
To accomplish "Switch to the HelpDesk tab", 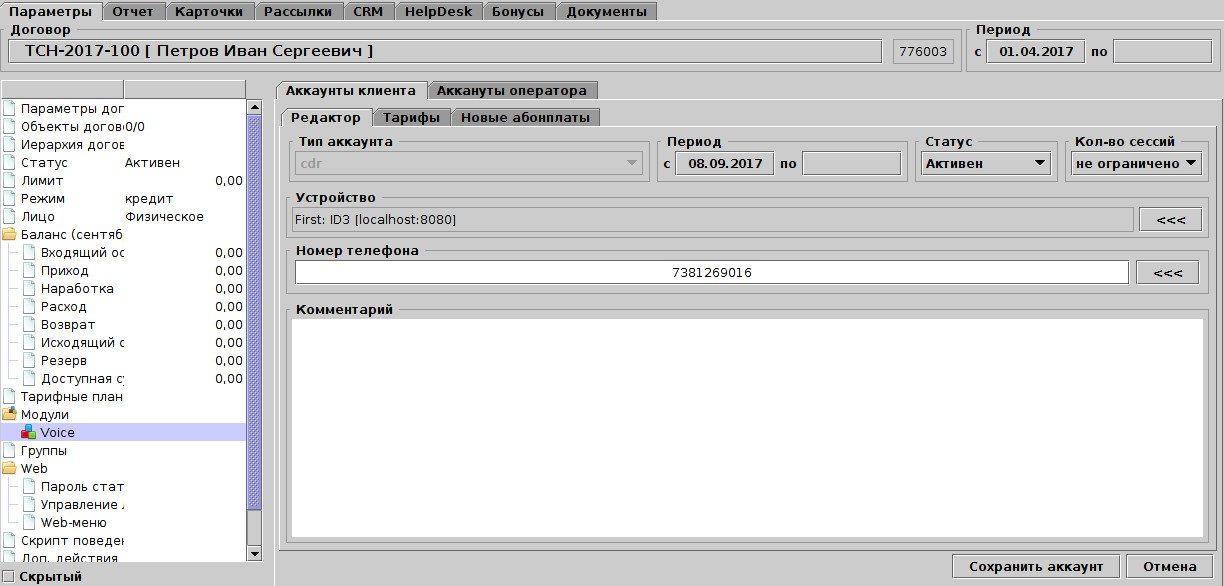I will tap(439, 12).
